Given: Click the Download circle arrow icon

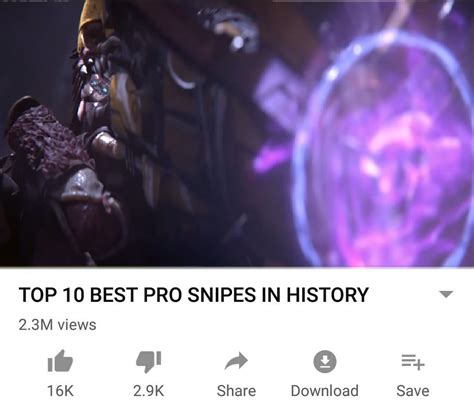Looking at the screenshot, I should coord(325,362).
